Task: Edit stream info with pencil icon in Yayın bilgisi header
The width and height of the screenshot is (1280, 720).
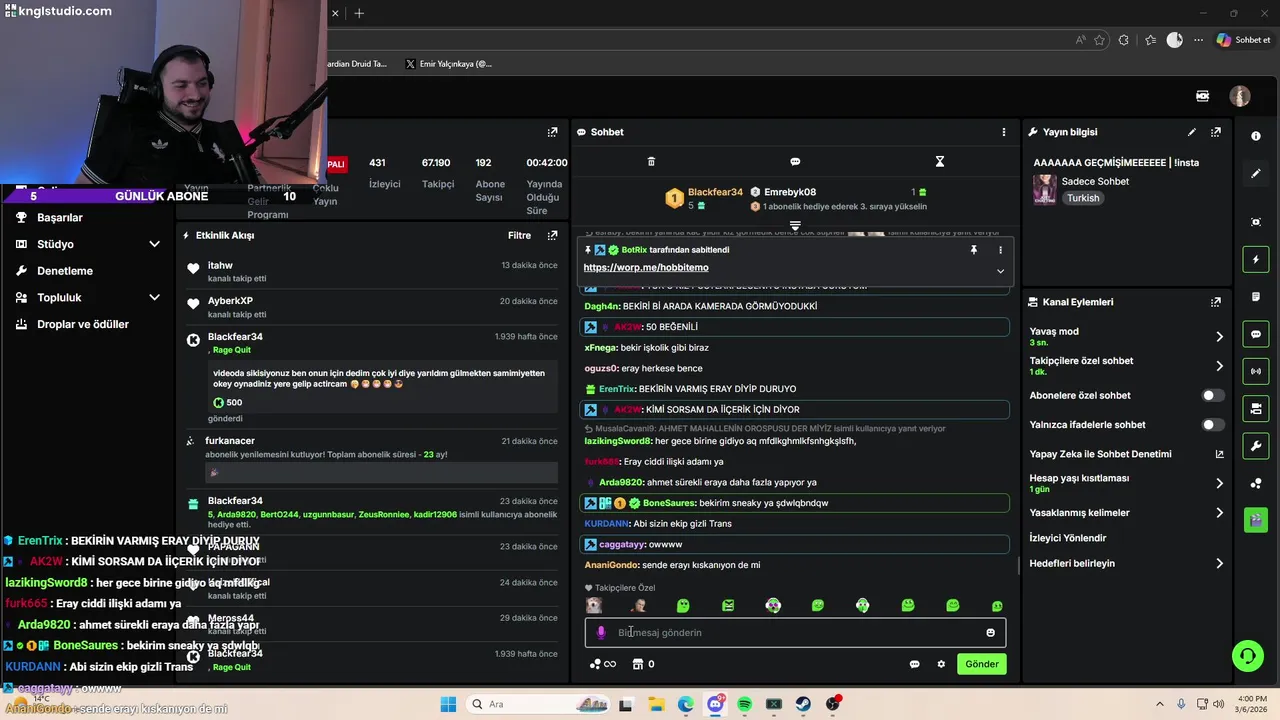Action: 1192,132
